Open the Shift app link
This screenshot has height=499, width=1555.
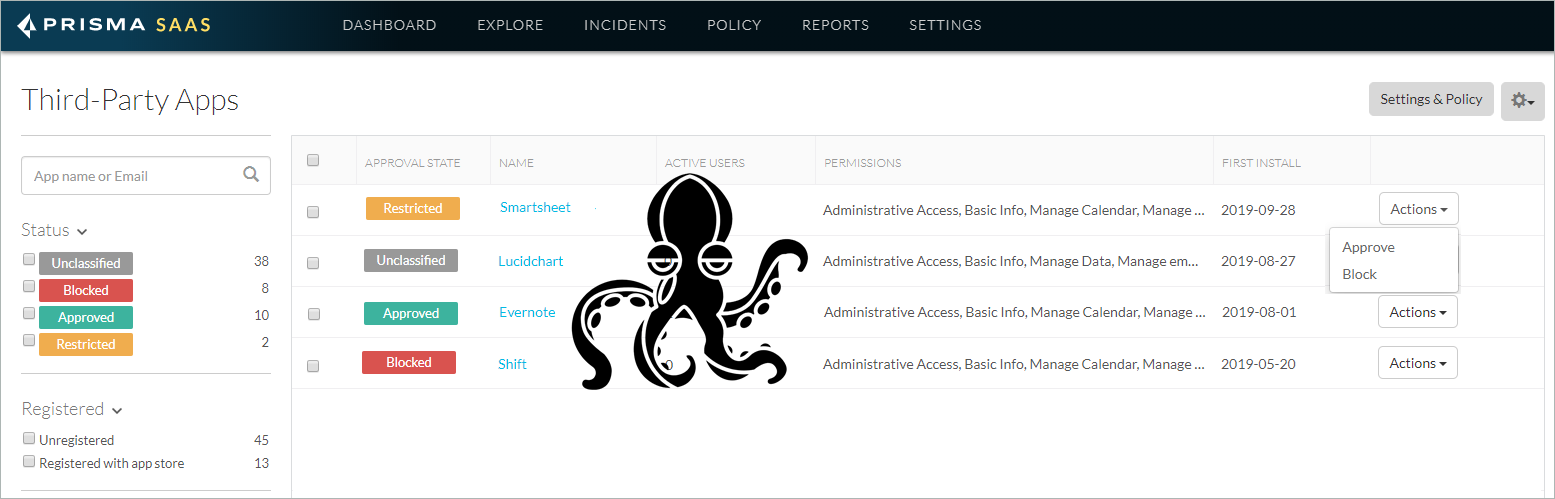click(512, 364)
